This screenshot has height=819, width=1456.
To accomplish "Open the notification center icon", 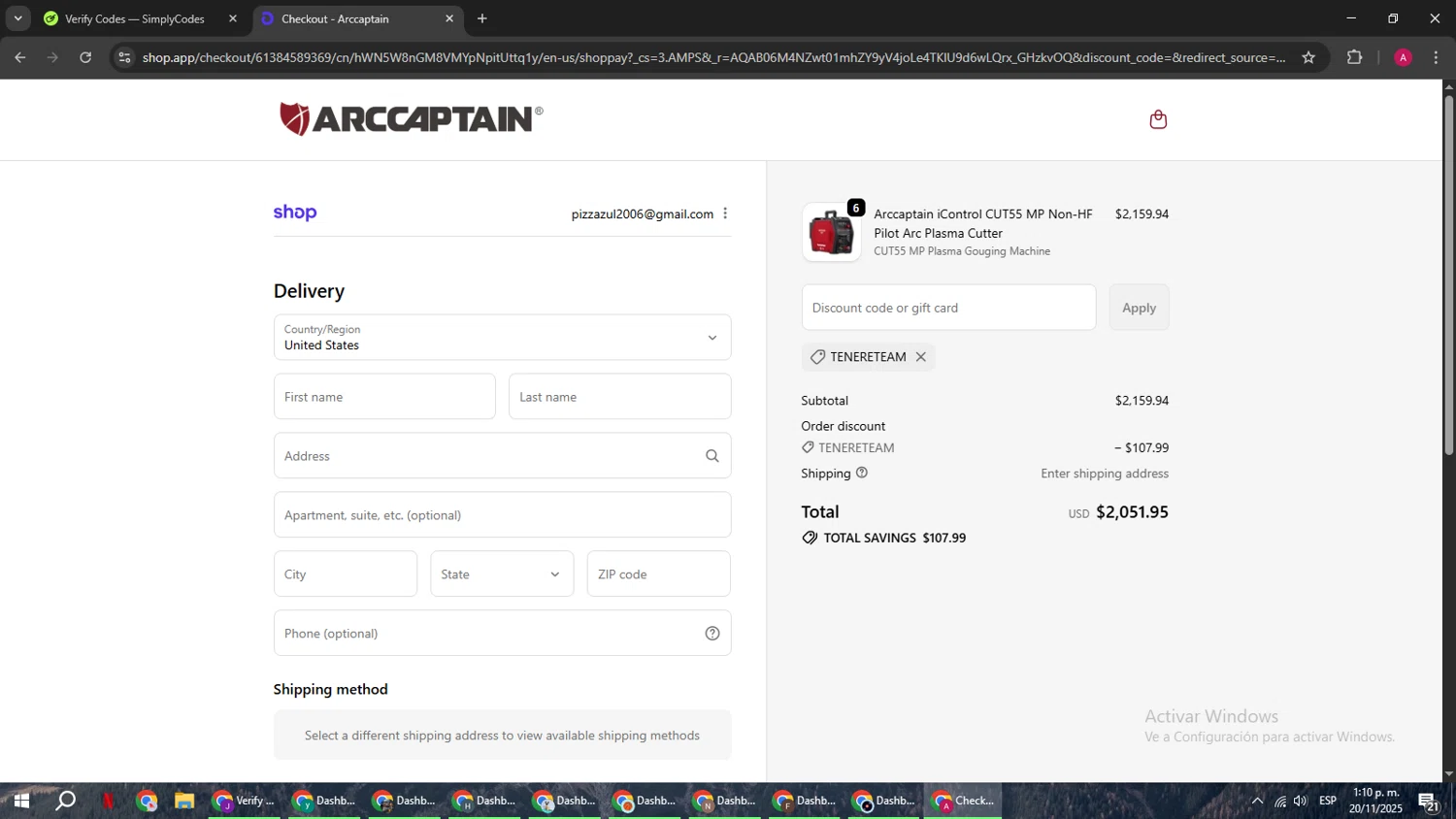I will [1429, 802].
